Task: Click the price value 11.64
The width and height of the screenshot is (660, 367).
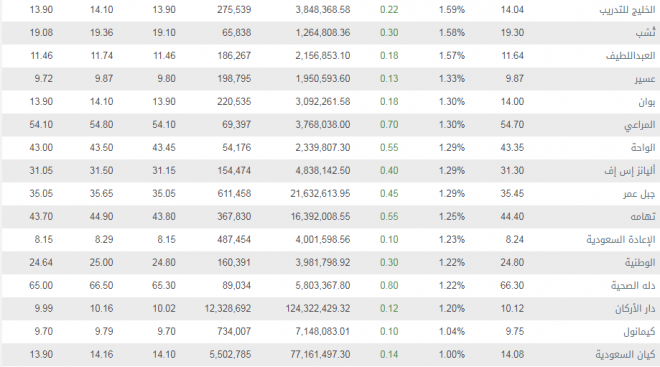Action: 512,56
